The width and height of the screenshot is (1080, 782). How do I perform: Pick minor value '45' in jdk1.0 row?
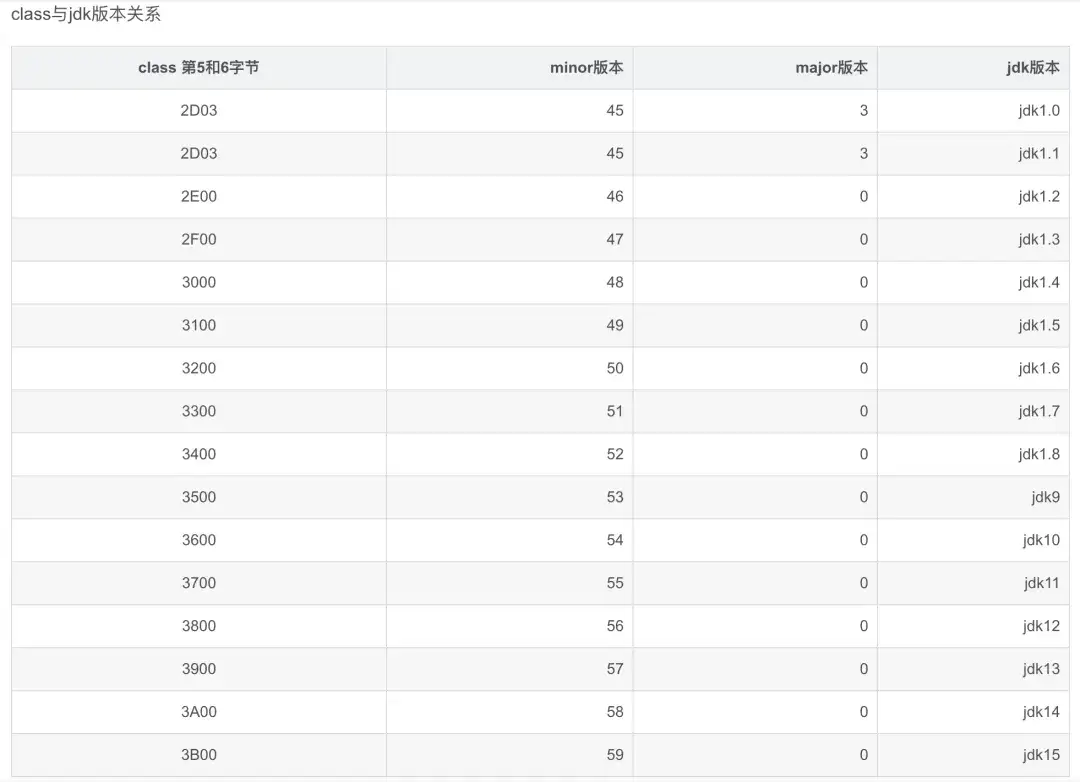tap(615, 110)
